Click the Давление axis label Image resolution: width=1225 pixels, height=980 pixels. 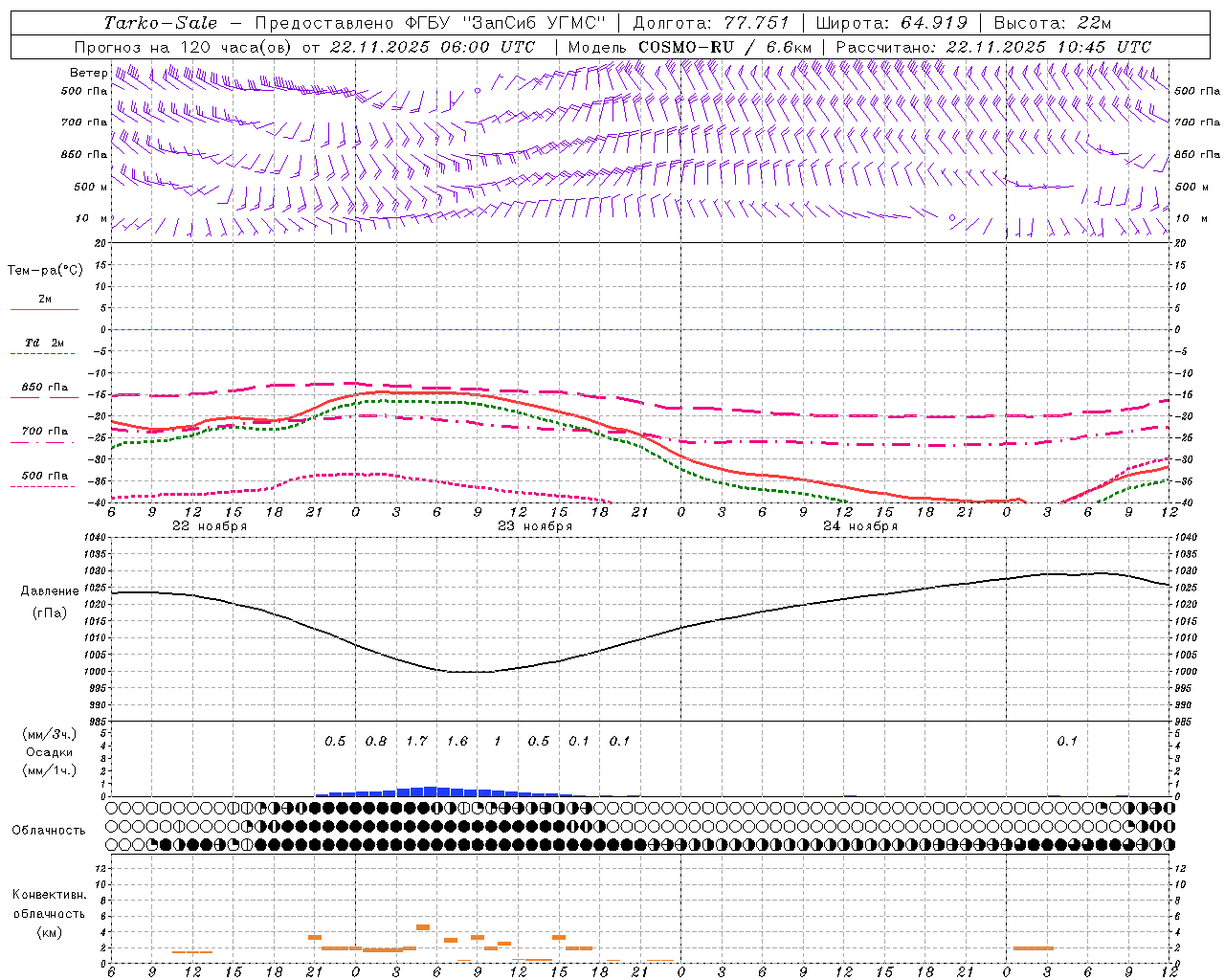(x=50, y=591)
